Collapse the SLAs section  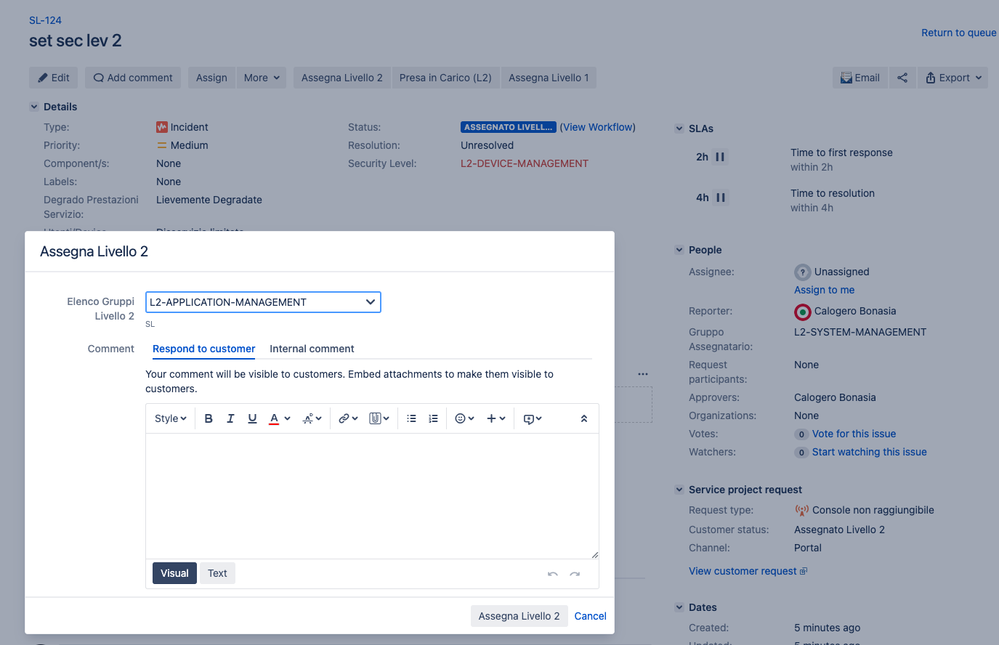click(679, 129)
